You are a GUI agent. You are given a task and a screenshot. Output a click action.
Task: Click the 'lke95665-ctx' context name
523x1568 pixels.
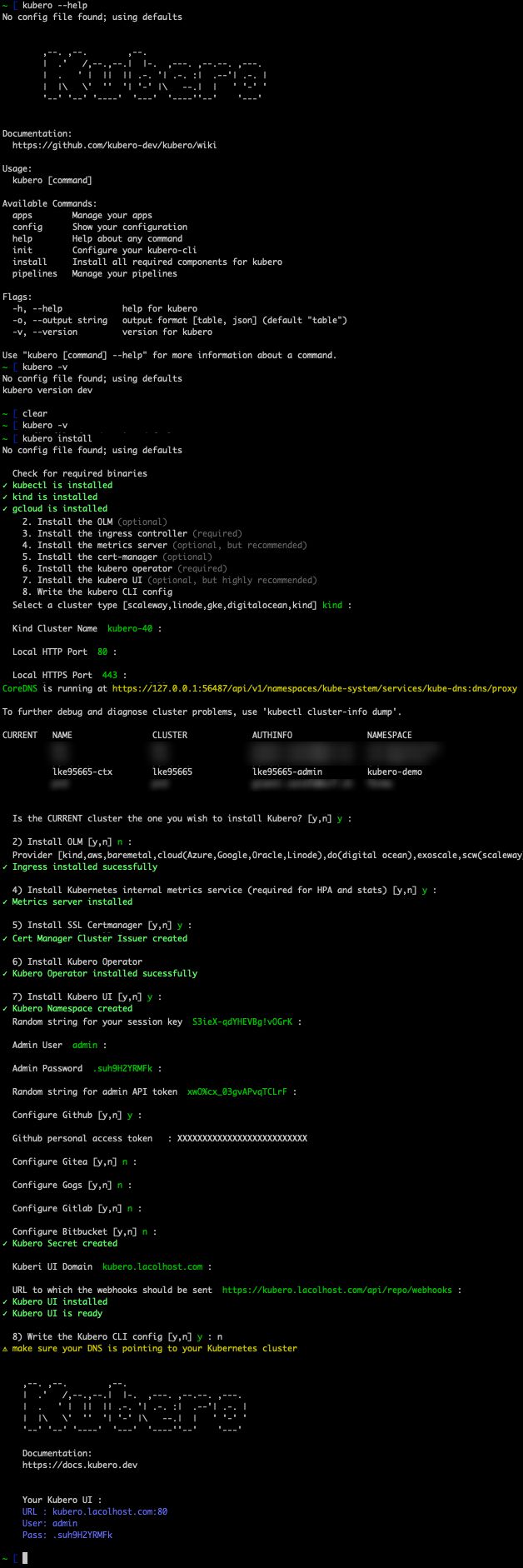tap(82, 772)
